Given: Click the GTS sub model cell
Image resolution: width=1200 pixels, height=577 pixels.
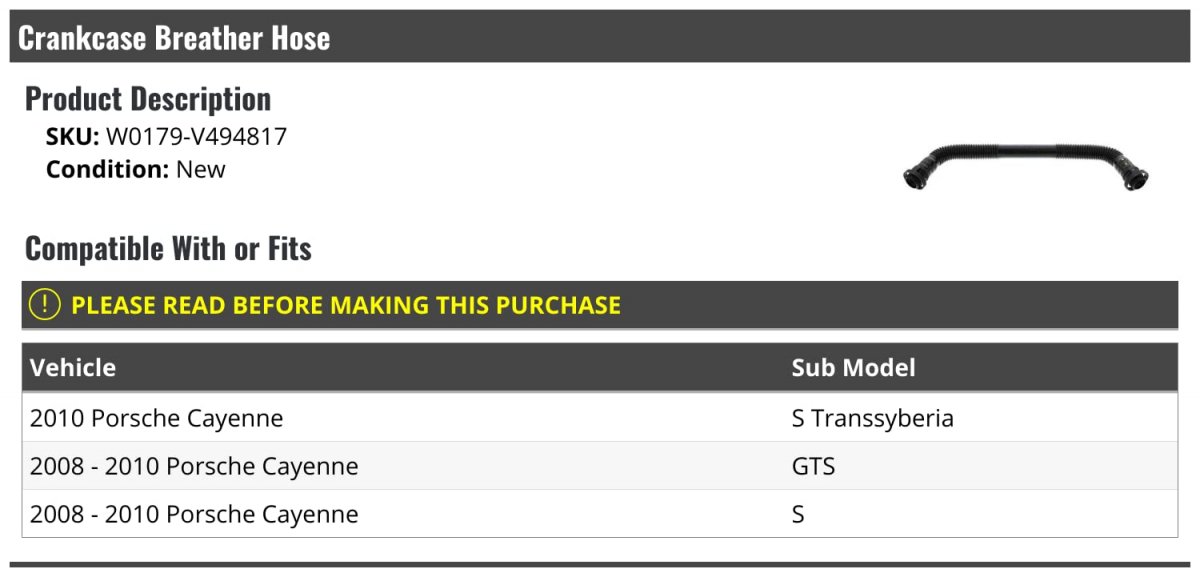Looking at the screenshot, I should pos(813,466).
